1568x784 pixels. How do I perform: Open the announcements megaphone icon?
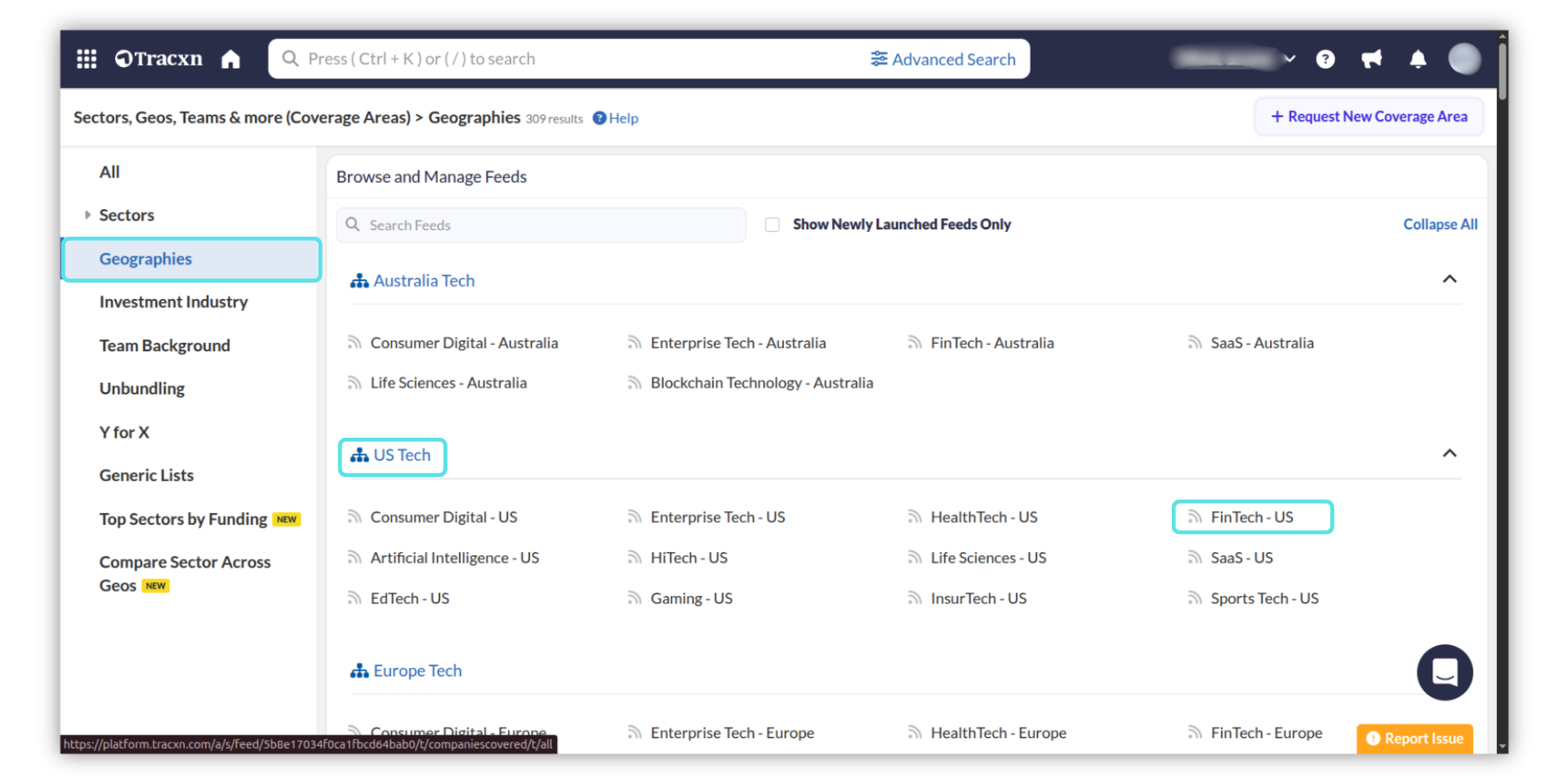[1371, 59]
